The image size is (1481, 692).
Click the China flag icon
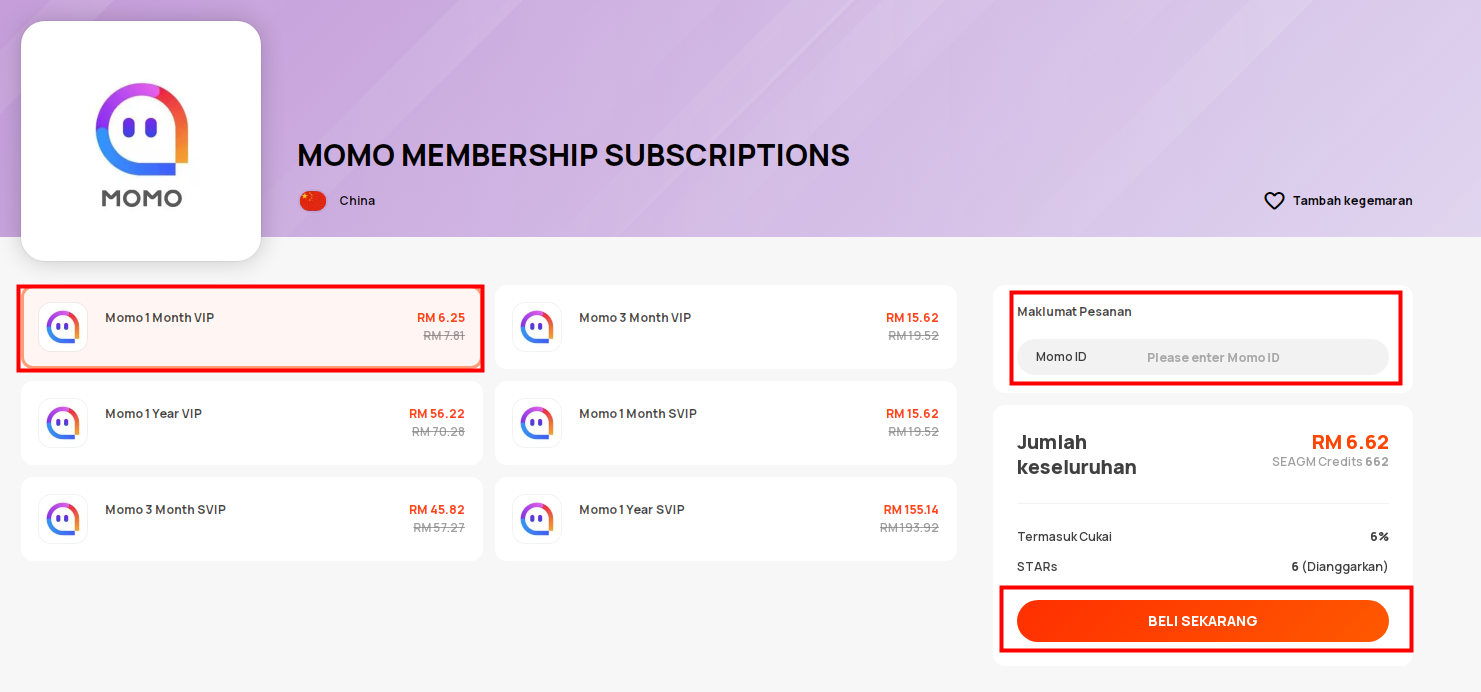click(x=313, y=201)
